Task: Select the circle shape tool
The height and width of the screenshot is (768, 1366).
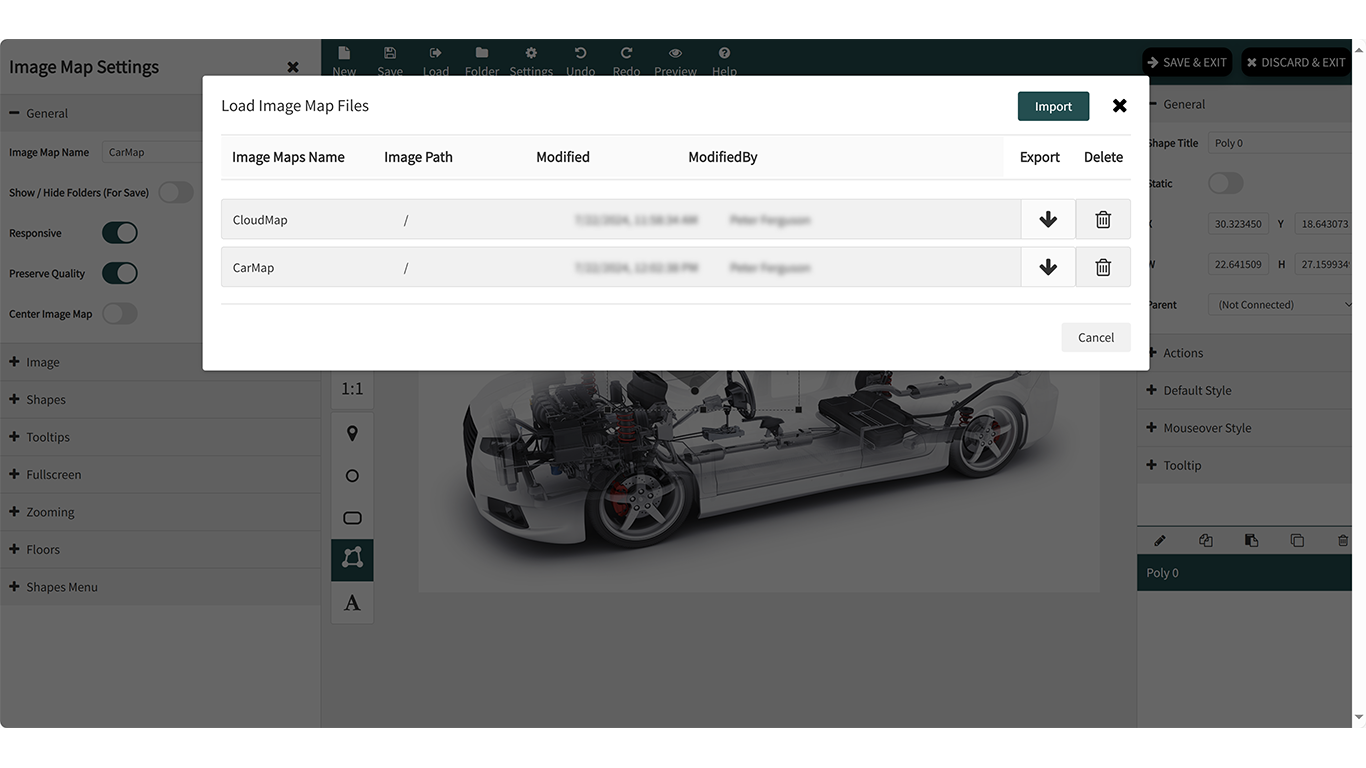Action: tap(352, 476)
